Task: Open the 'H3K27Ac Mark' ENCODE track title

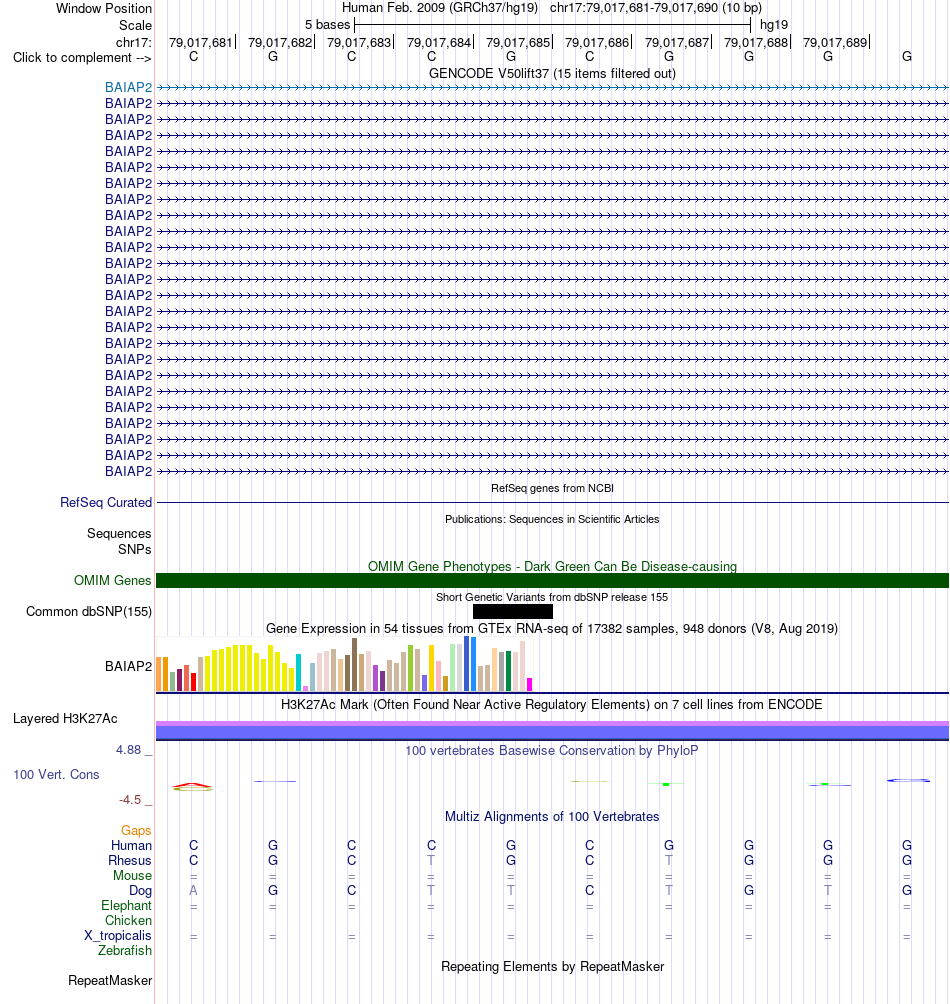Action: pos(552,705)
